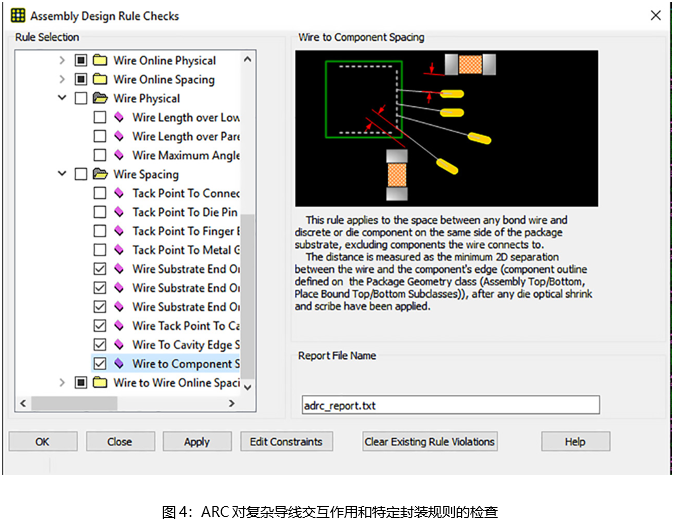
Task: Click the Report File Name input field
Action: coord(450,405)
